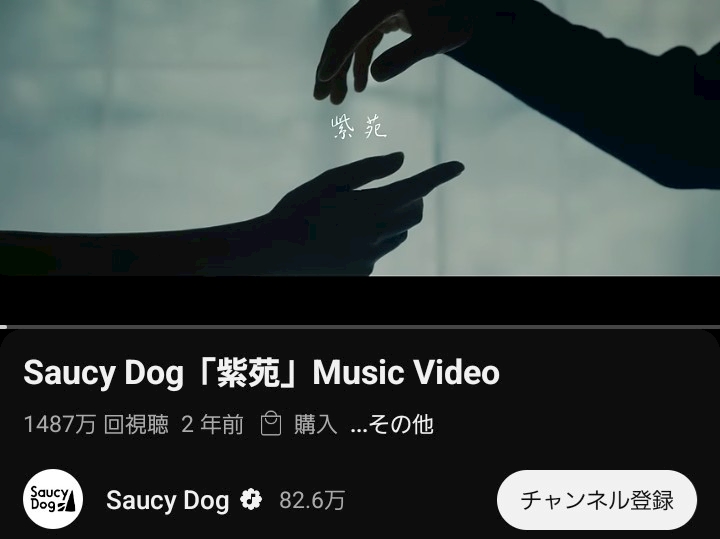
Task: Open the Saucy Dog channel avatar logo
Action: (x=53, y=499)
